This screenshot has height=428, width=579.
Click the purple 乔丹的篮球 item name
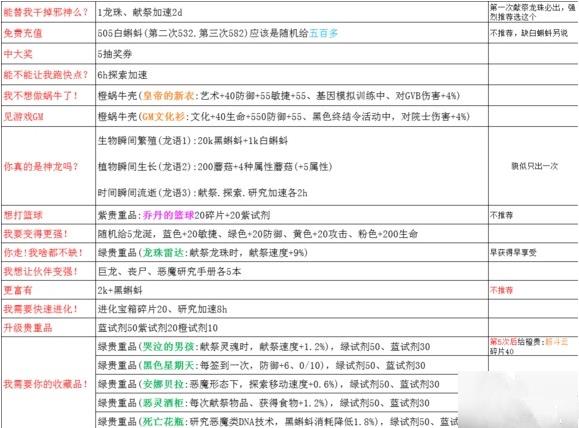pyautogui.click(x=168, y=215)
